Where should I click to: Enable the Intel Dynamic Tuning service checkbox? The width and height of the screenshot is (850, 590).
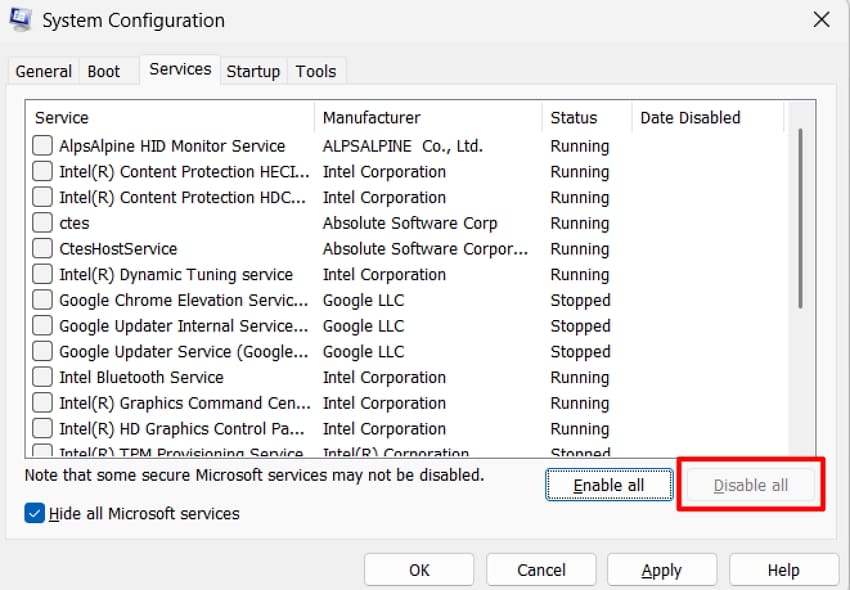[42, 274]
